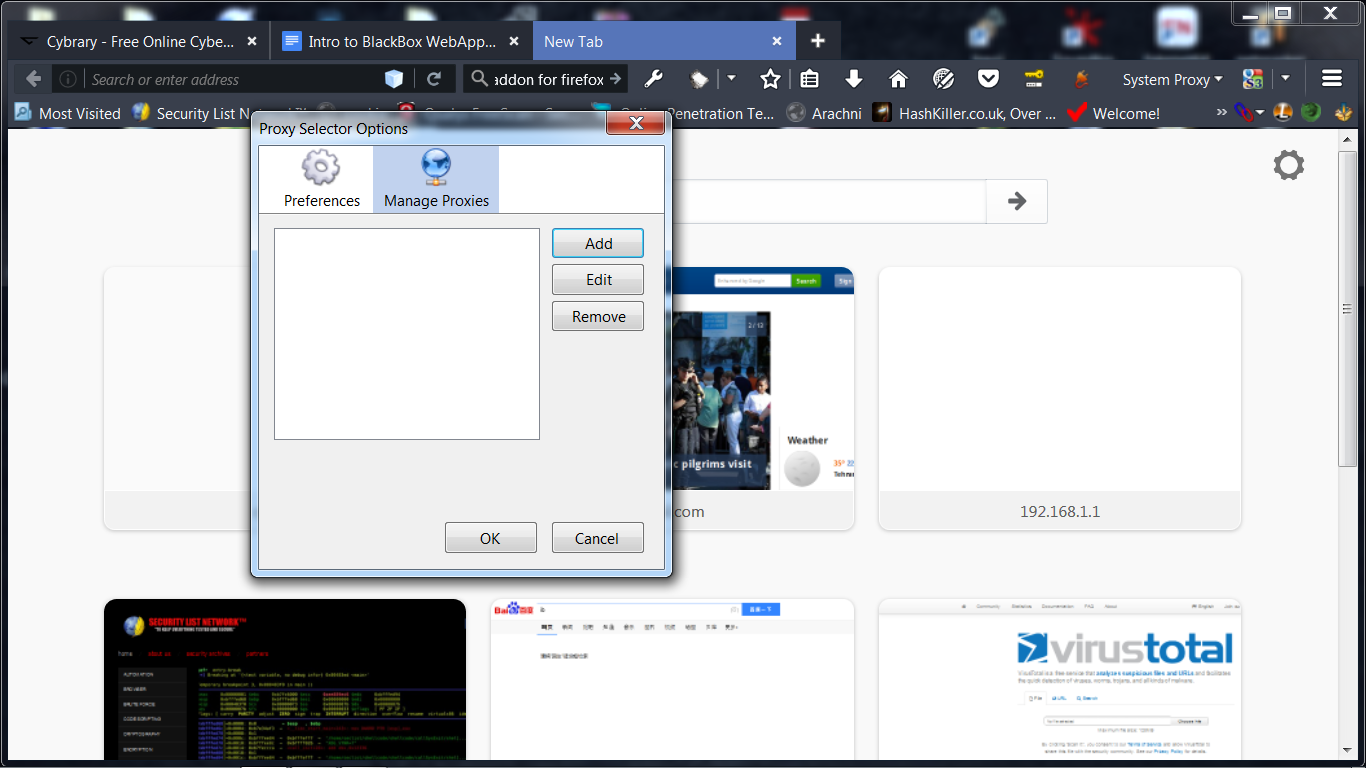Screen dimensions: 1366x768
Task: Open the Baidu tile
Action: pos(672,680)
